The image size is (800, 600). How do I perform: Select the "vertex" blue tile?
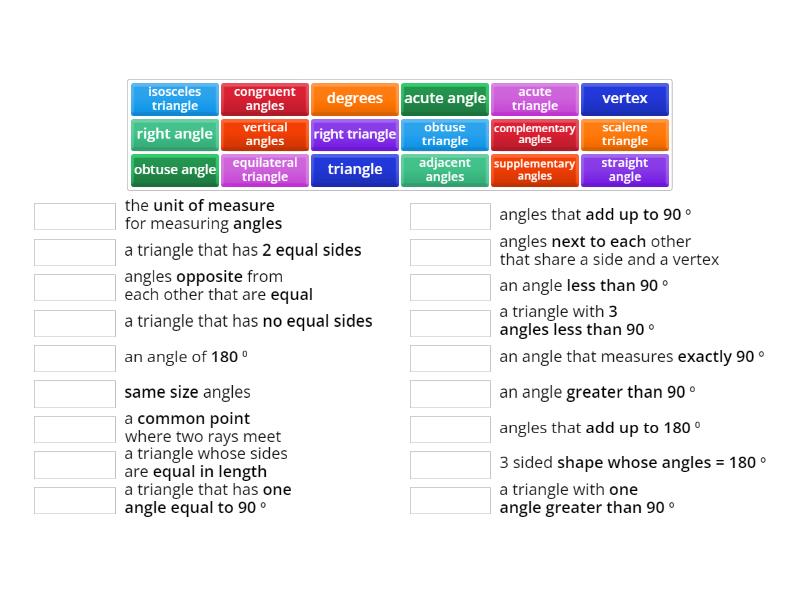coord(625,98)
